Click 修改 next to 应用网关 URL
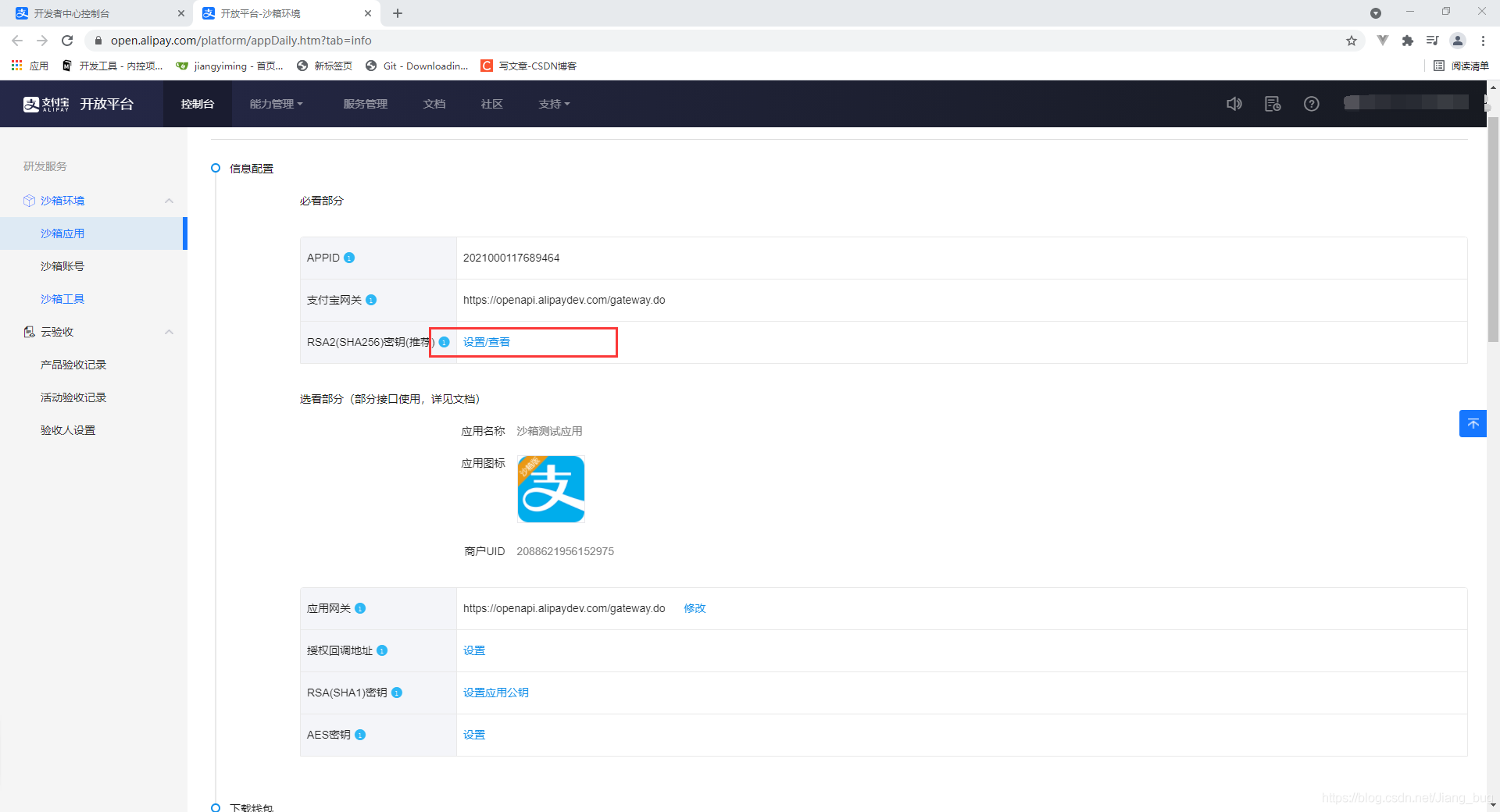 point(695,608)
